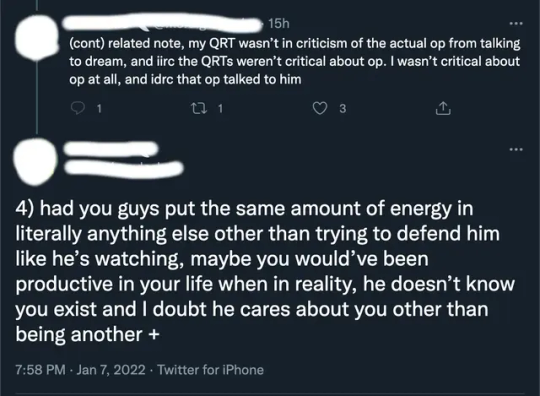Open profile picture of main tweet author
Viewport: 540px width, 396px height.
[x=35, y=162]
